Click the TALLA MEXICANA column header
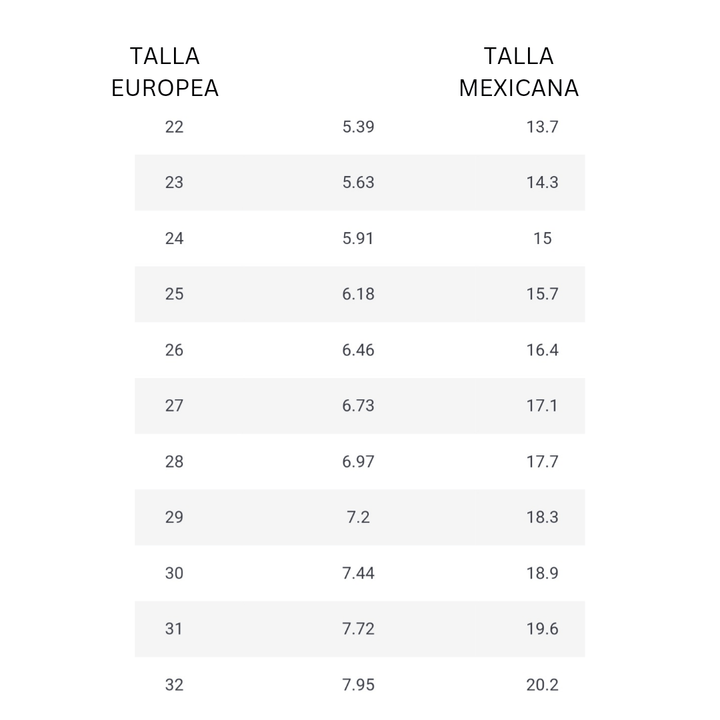Screen dimensions: 720x720 [518, 72]
